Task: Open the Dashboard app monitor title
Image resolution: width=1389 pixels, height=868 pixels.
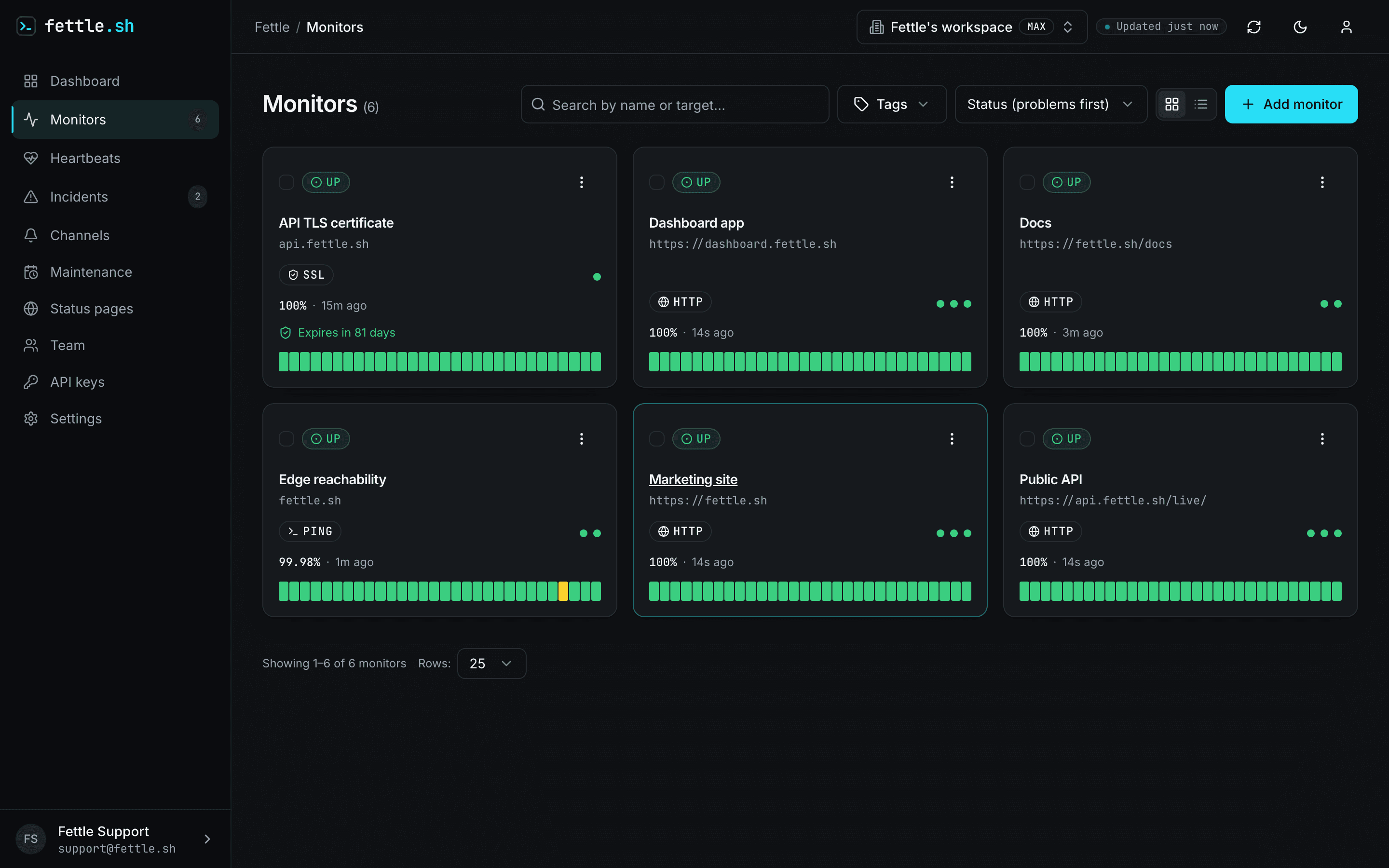Action: [696, 223]
